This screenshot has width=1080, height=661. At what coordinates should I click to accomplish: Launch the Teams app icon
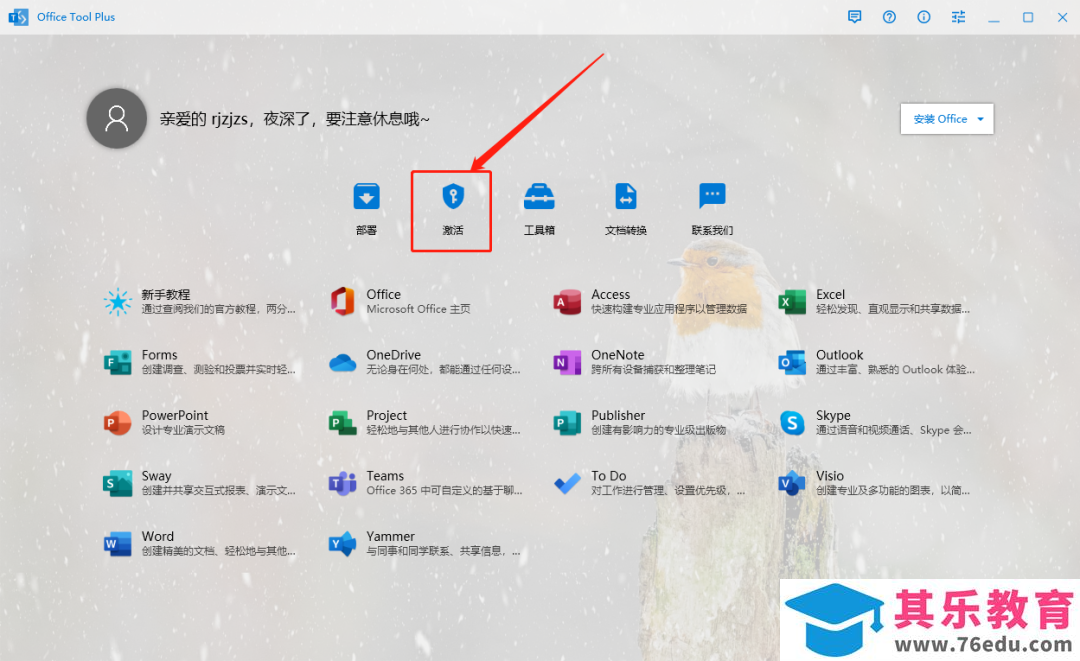(x=342, y=483)
